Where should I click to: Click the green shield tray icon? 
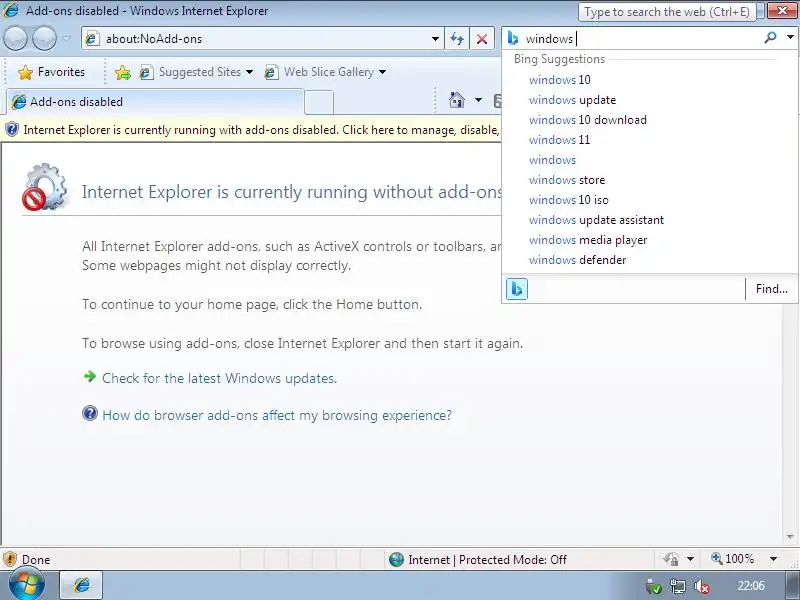pyautogui.click(x=654, y=587)
